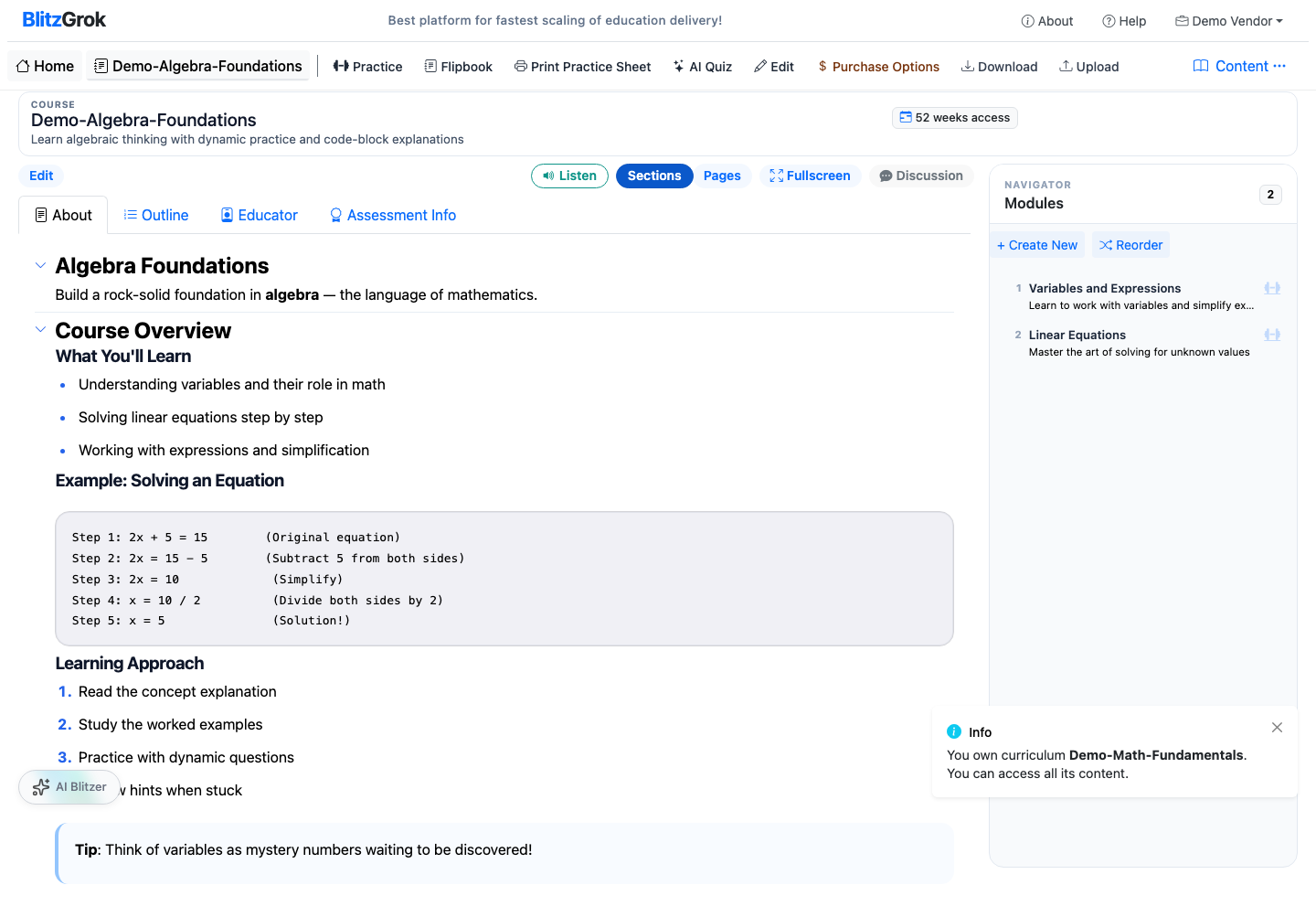
Task: Click the Algebra Foundations heading
Action: pos(162,266)
